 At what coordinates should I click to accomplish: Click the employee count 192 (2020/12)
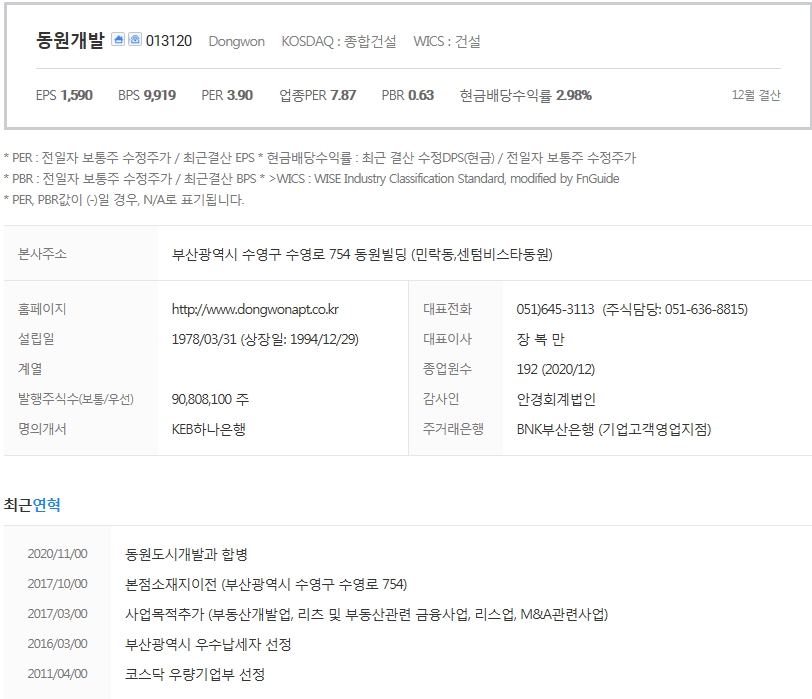click(556, 369)
